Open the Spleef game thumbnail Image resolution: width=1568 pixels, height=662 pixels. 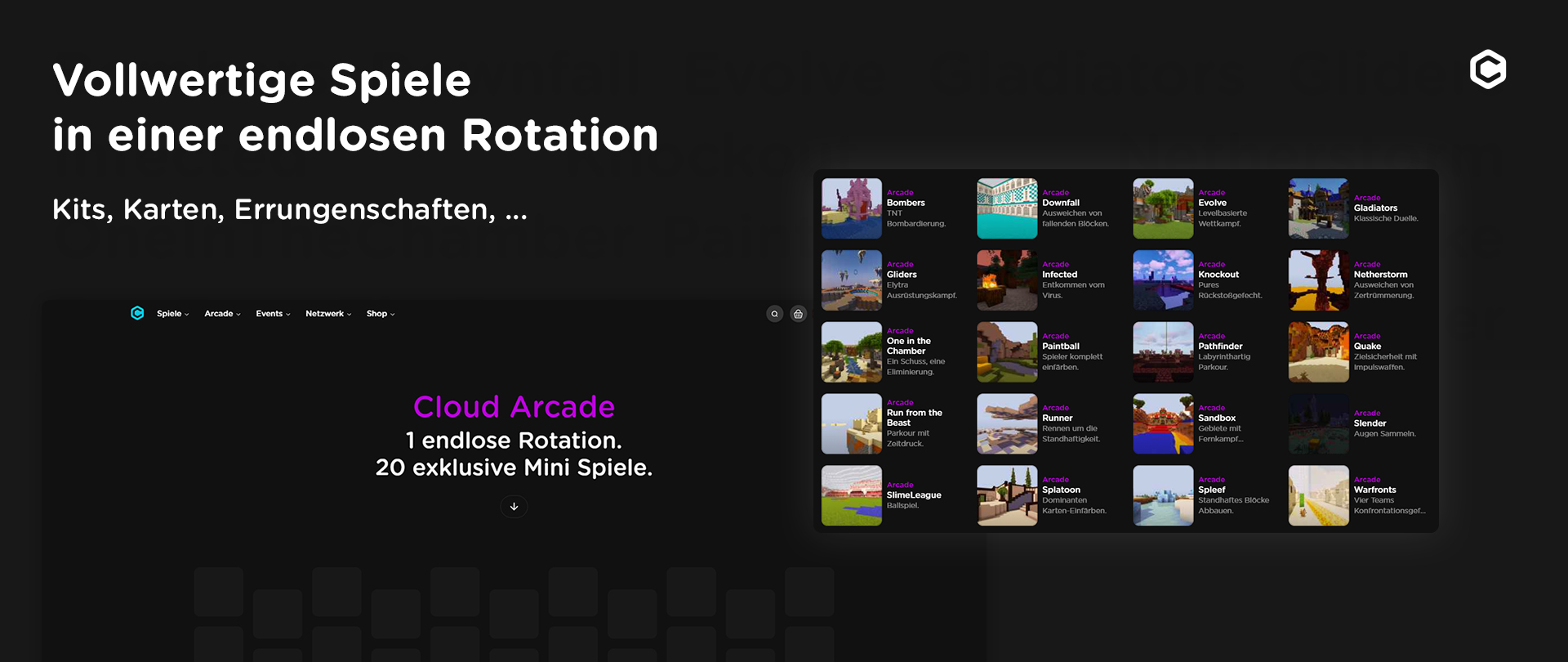[1163, 496]
